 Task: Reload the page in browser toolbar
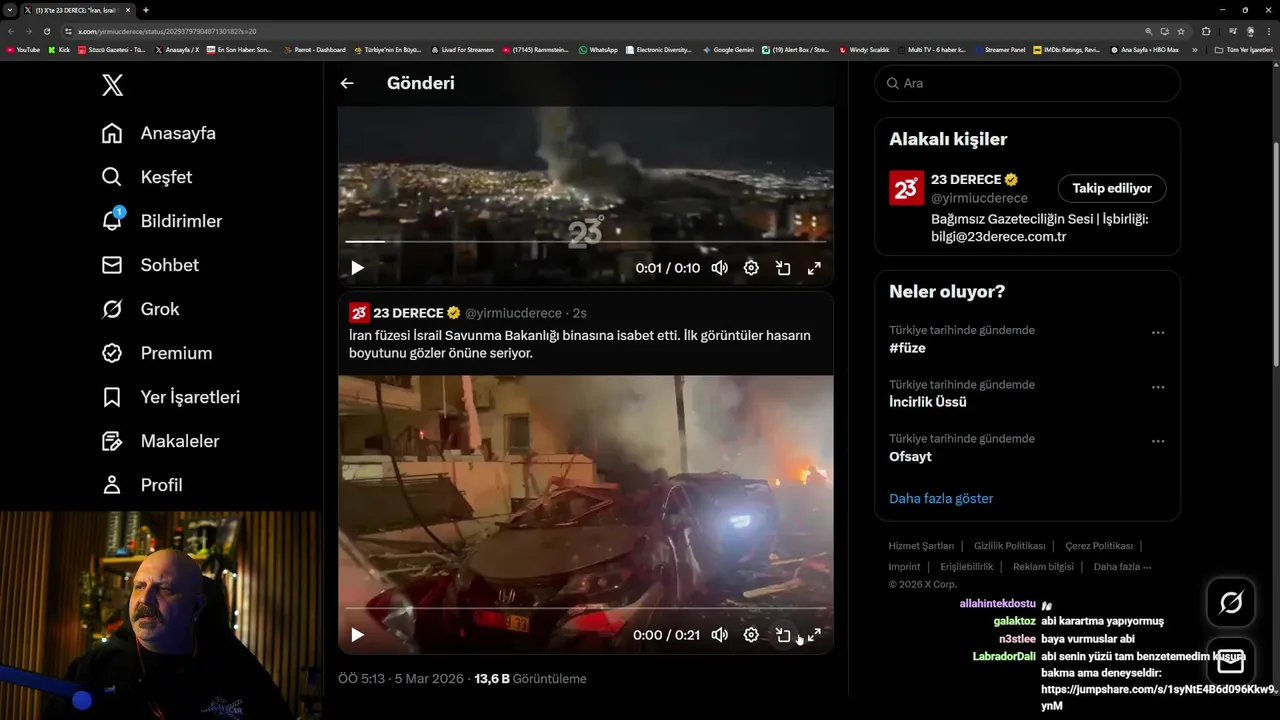click(x=47, y=31)
